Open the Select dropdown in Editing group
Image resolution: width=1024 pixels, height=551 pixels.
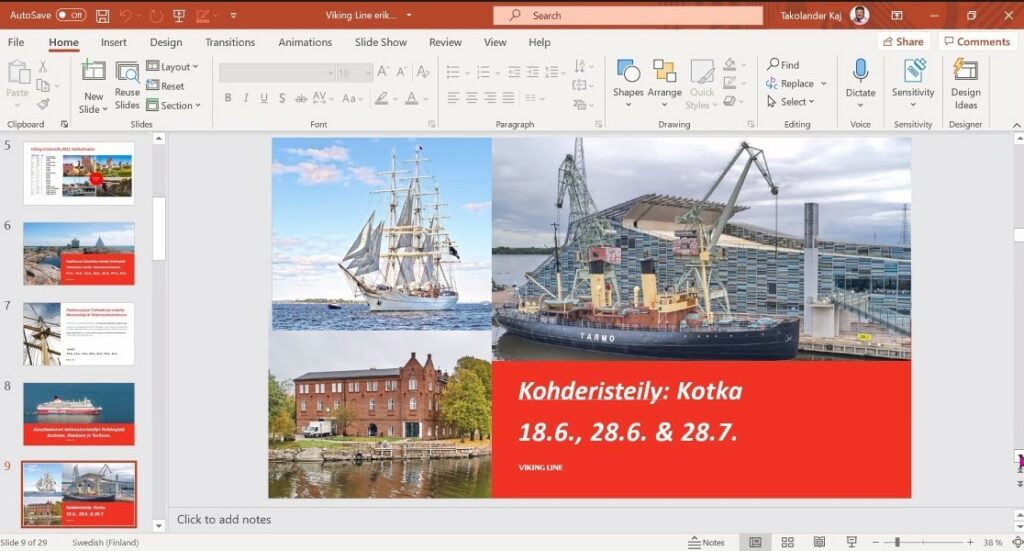791,102
